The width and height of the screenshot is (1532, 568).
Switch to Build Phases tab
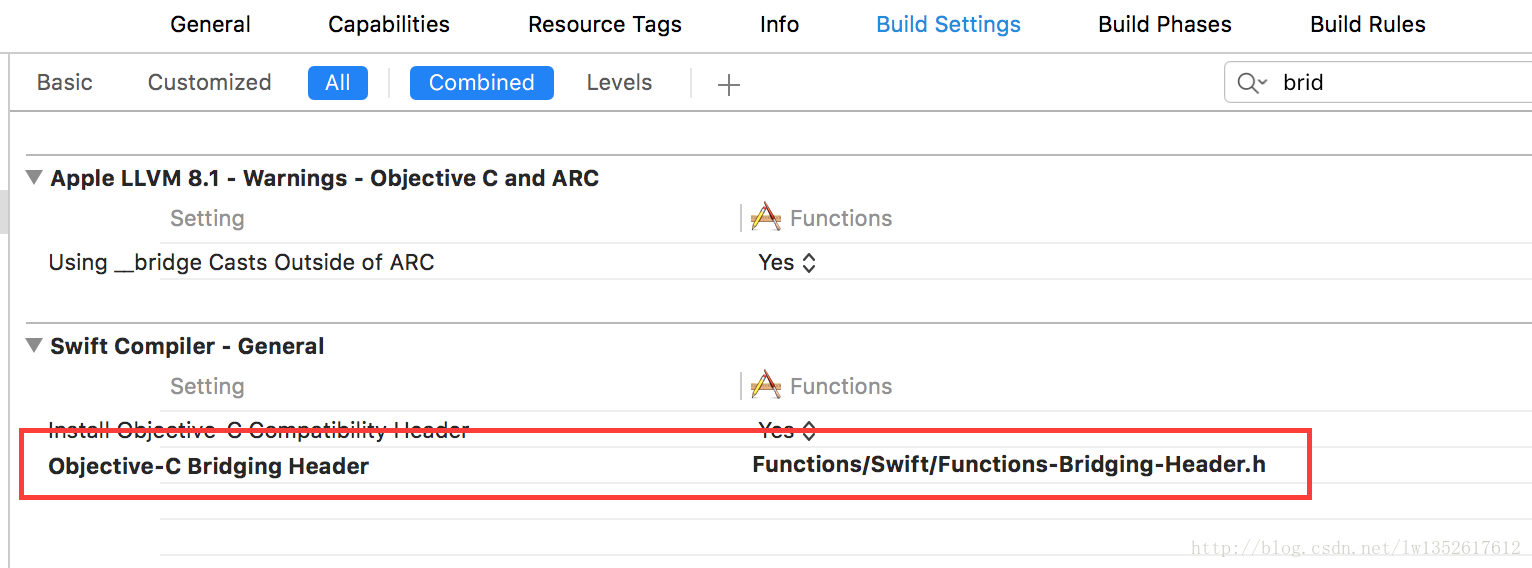(1165, 24)
